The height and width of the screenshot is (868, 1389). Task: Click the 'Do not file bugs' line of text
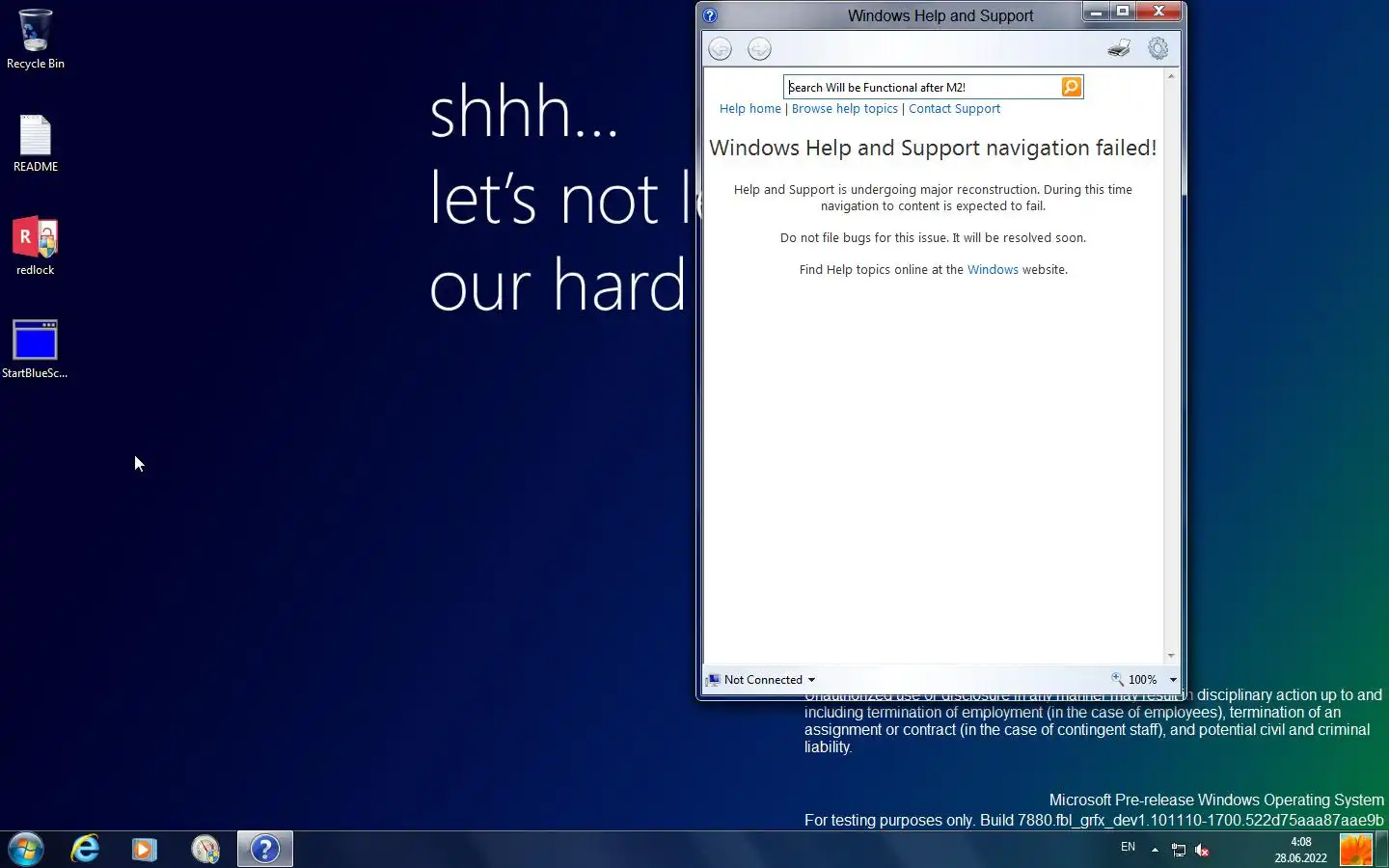(933, 238)
